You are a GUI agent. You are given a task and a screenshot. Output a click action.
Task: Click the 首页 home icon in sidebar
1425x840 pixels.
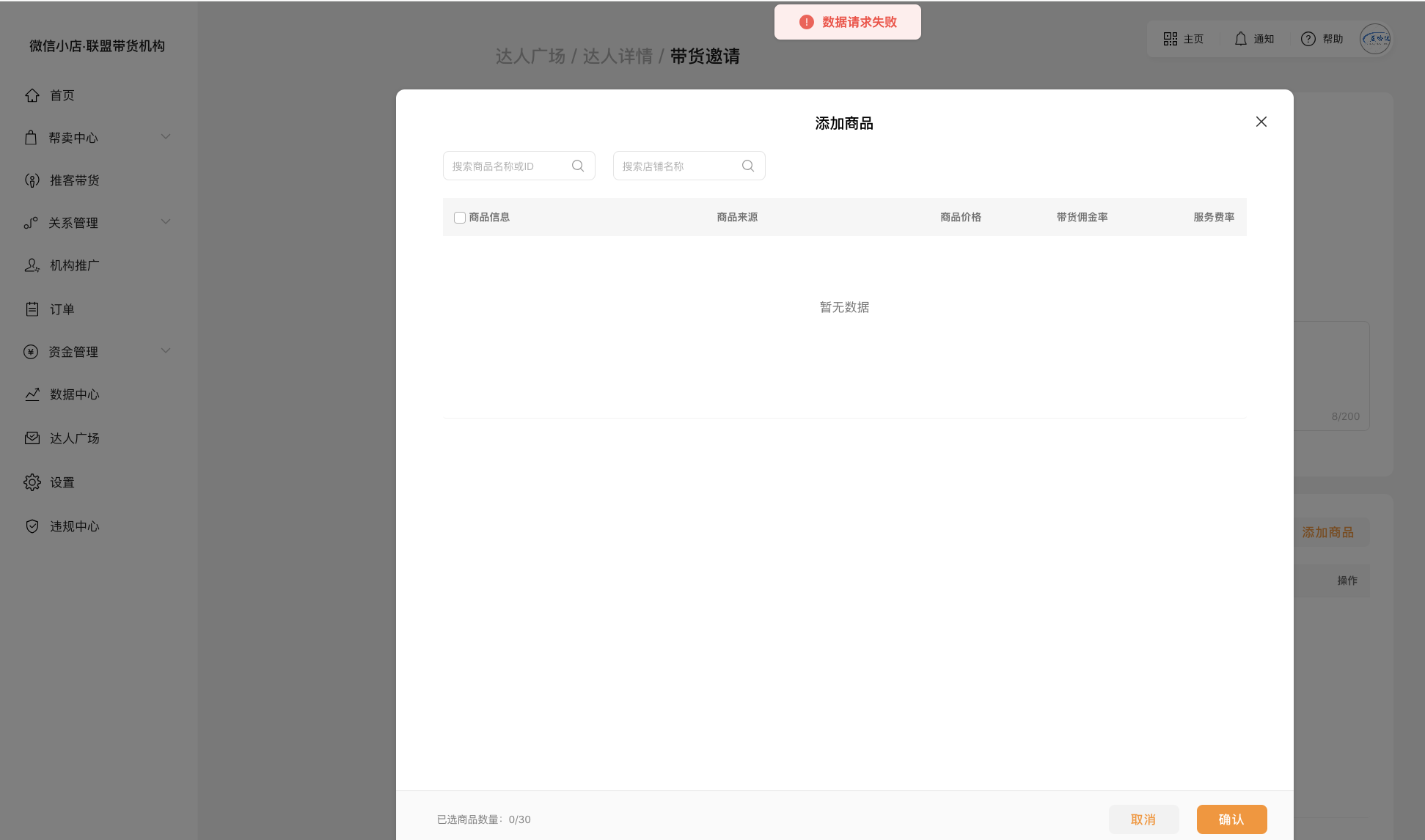[x=32, y=95]
